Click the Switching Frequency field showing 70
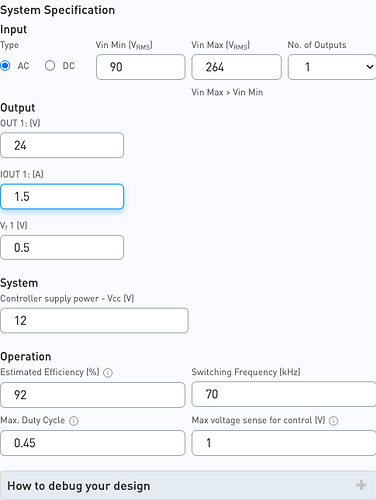This screenshot has height=500, width=376. click(284, 394)
